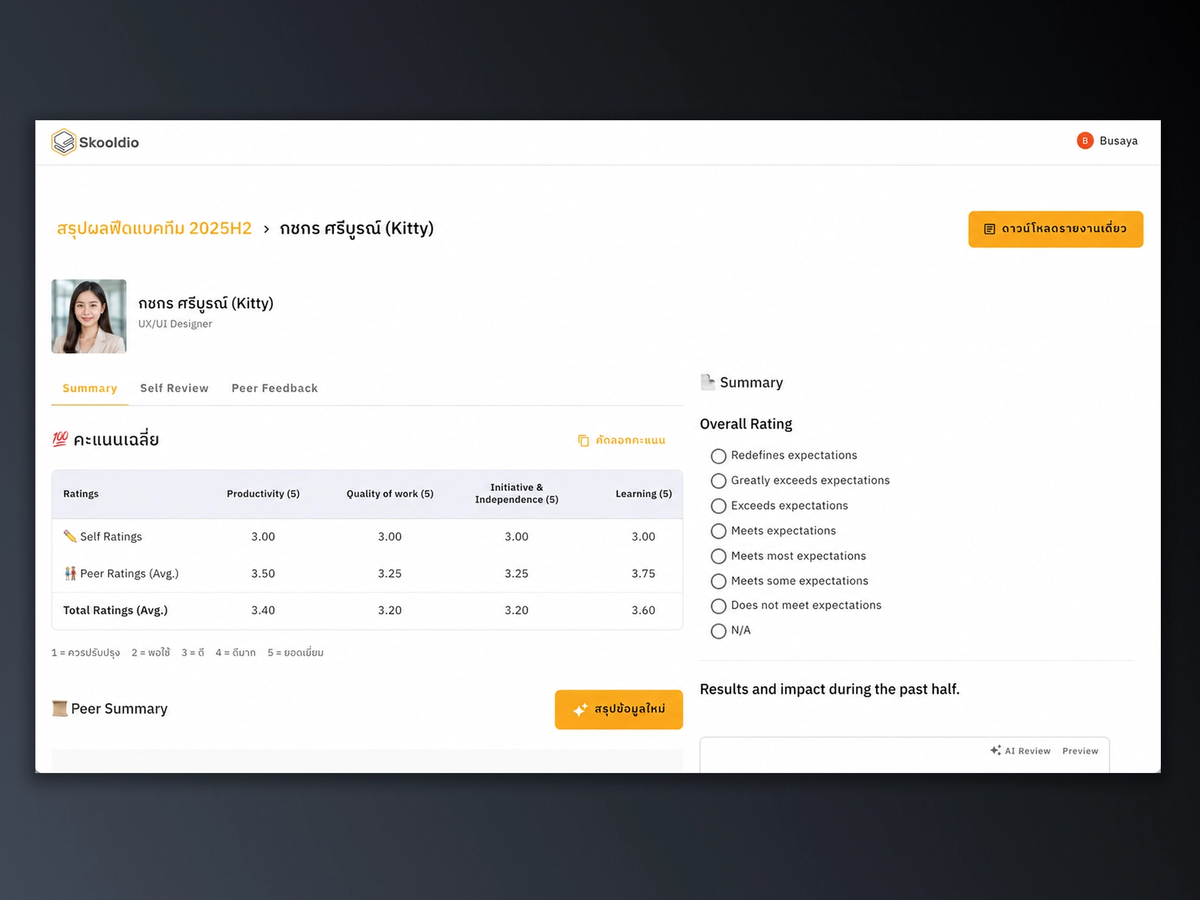Select Greatly exceeds expectations rating

pos(718,481)
